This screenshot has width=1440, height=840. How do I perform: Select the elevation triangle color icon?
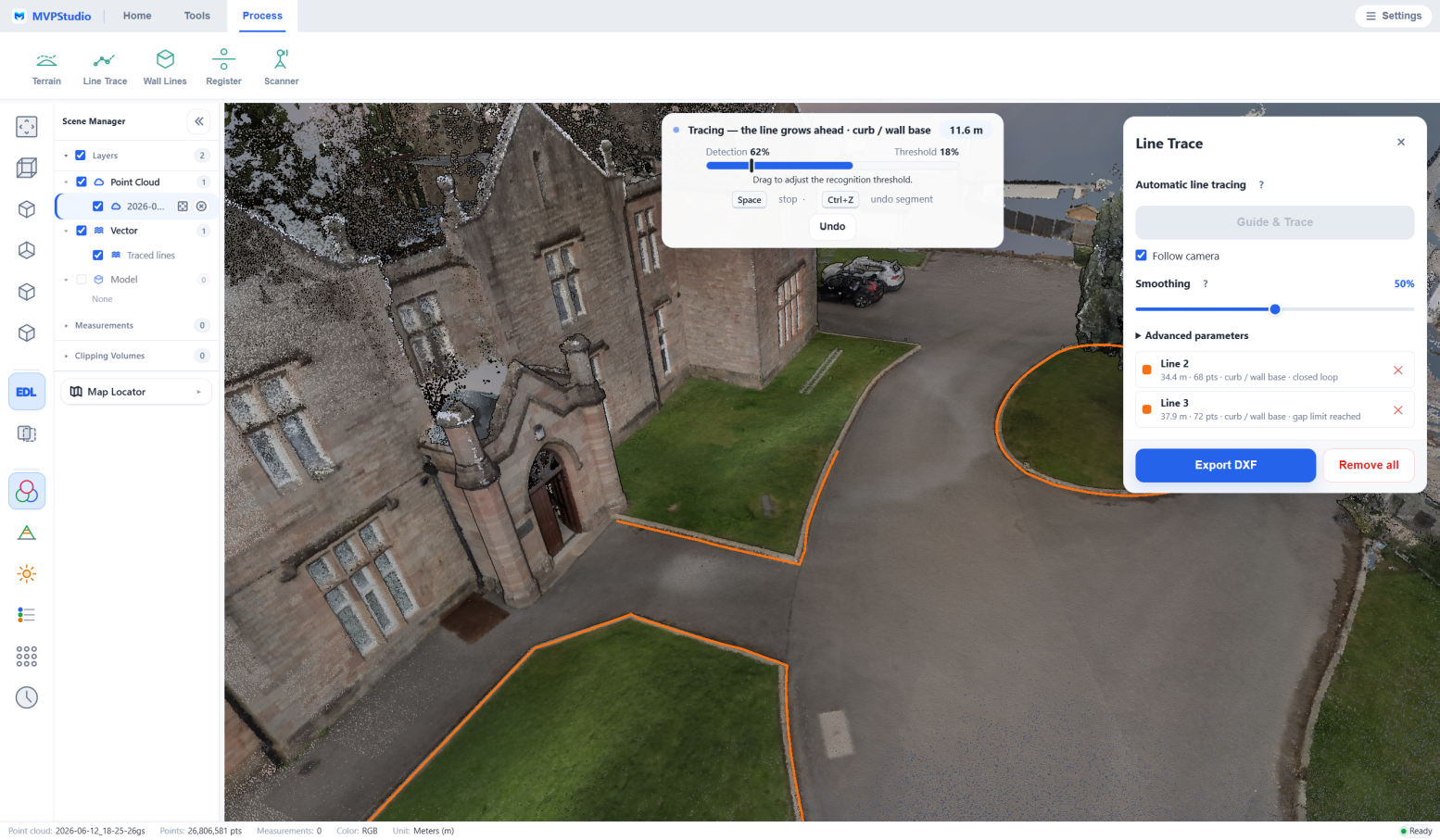pyautogui.click(x=27, y=533)
